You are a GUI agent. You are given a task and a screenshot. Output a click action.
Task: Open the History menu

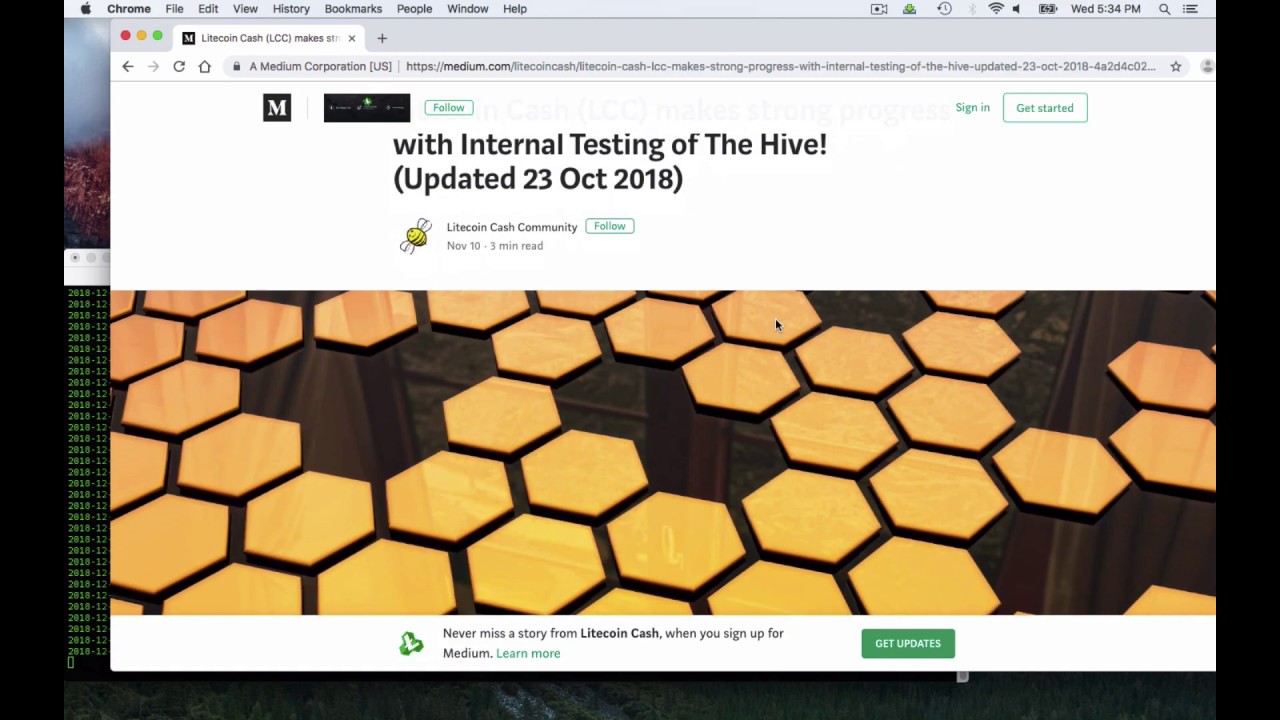click(291, 9)
